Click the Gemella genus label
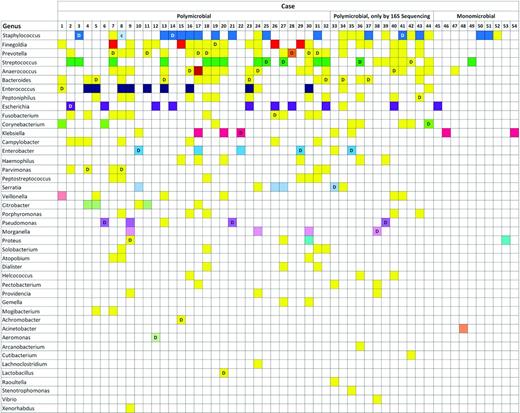 pyautogui.click(x=12, y=302)
